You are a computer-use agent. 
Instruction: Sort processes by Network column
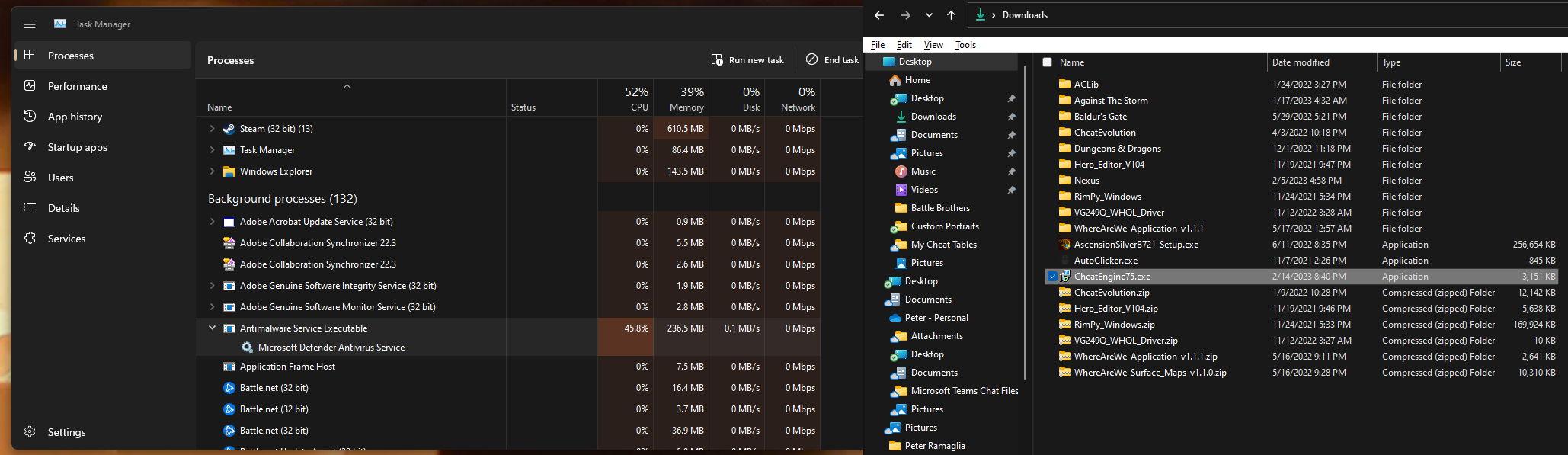pos(792,98)
